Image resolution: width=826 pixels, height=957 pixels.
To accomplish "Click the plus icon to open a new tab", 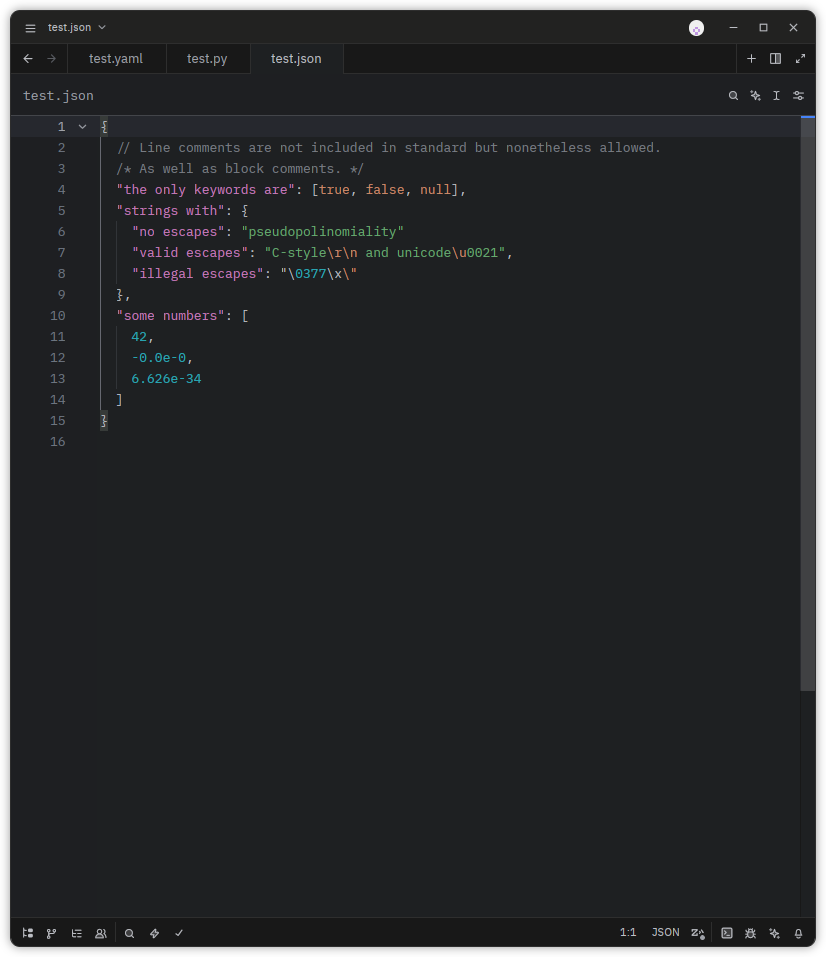I will click(752, 59).
